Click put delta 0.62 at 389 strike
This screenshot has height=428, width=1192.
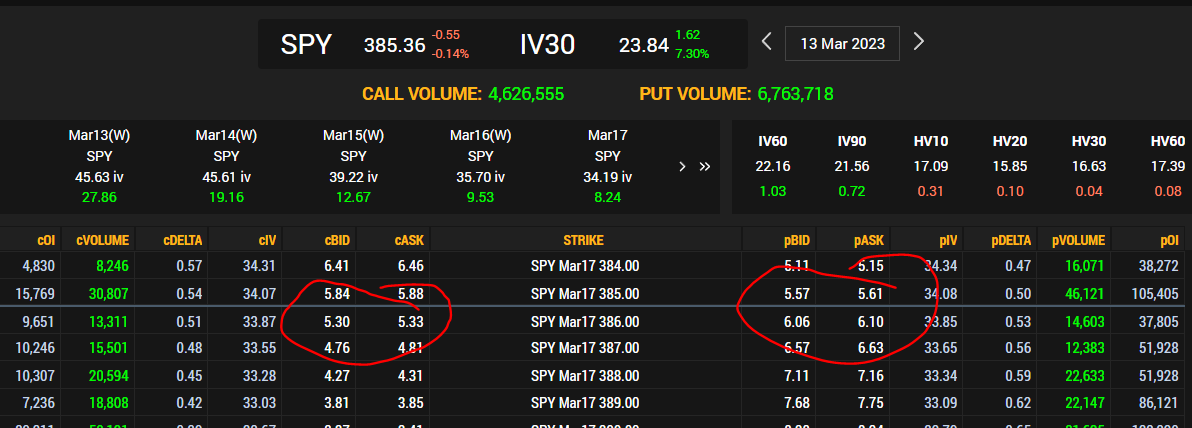(x=1019, y=403)
